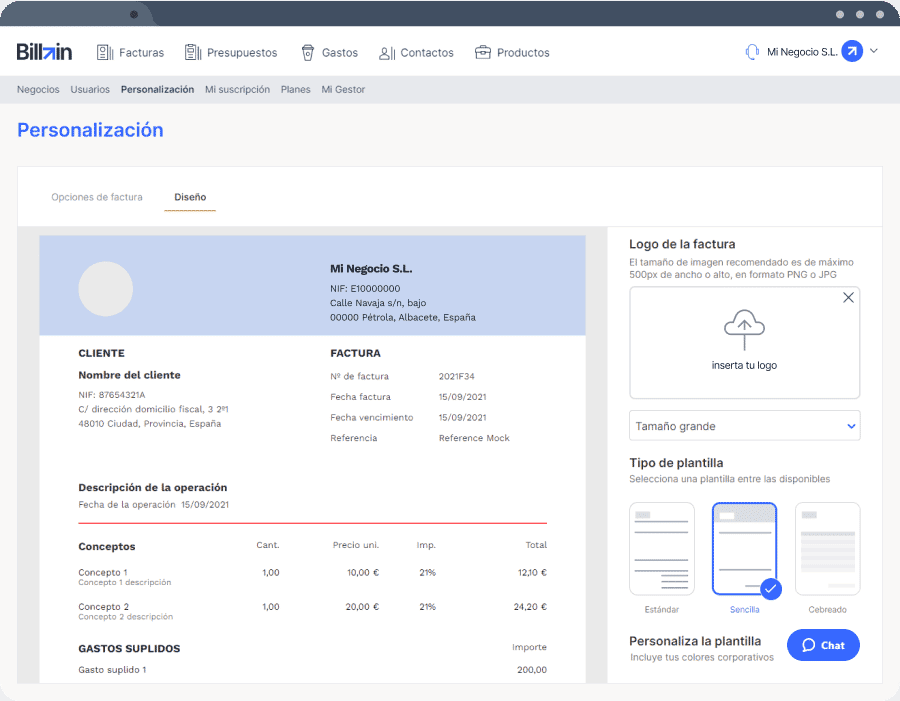
Task: Open Mi suscripción section
Action: coord(237,90)
